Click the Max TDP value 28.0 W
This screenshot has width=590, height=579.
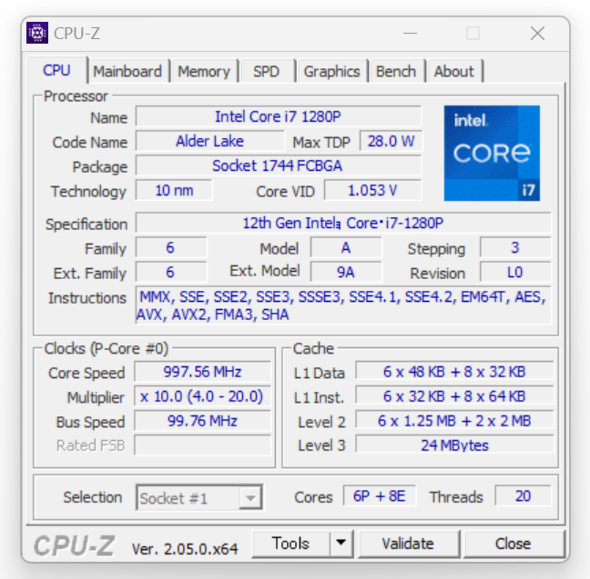(x=391, y=141)
